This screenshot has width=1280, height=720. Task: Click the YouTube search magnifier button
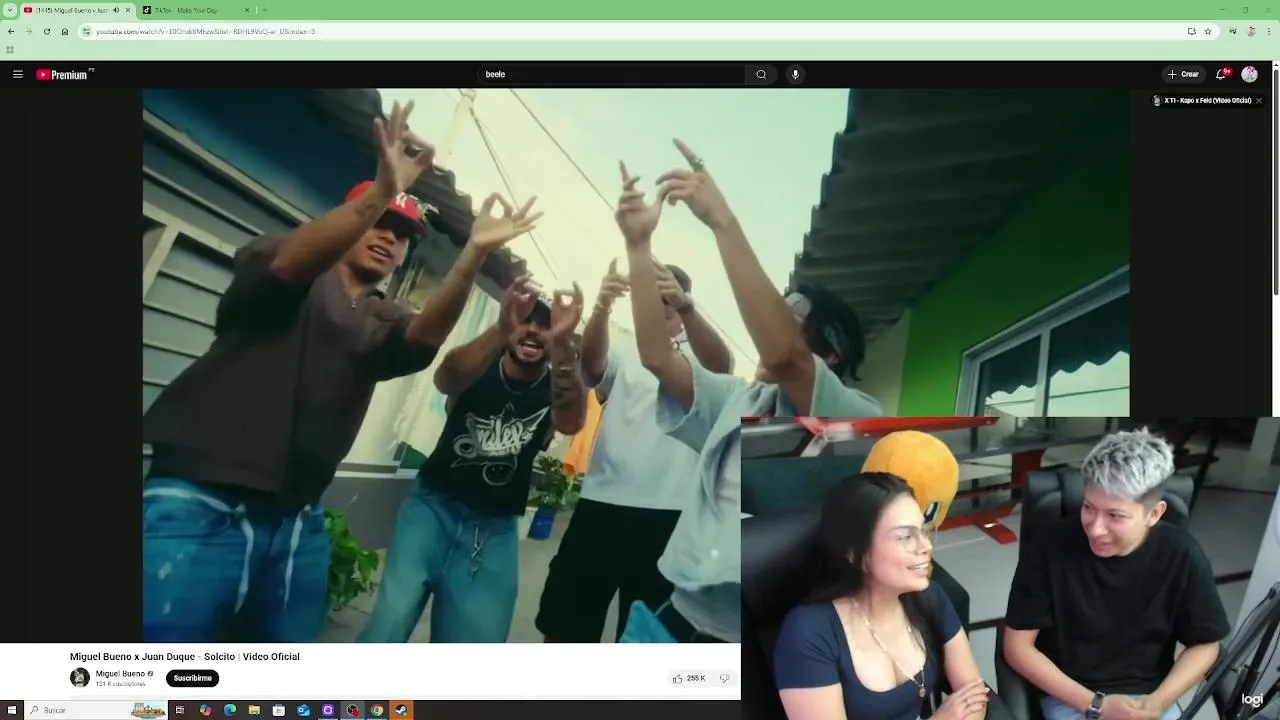[x=761, y=74]
